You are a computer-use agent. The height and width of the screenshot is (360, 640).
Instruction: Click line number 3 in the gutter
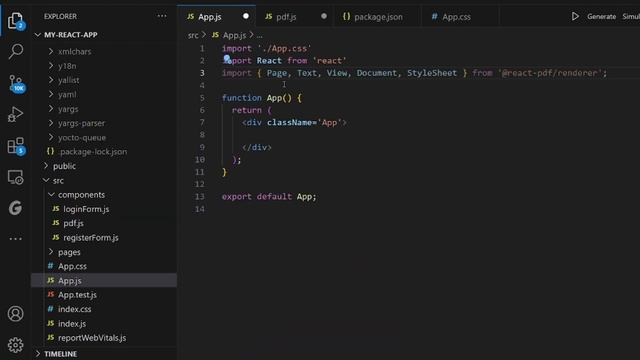(202, 73)
